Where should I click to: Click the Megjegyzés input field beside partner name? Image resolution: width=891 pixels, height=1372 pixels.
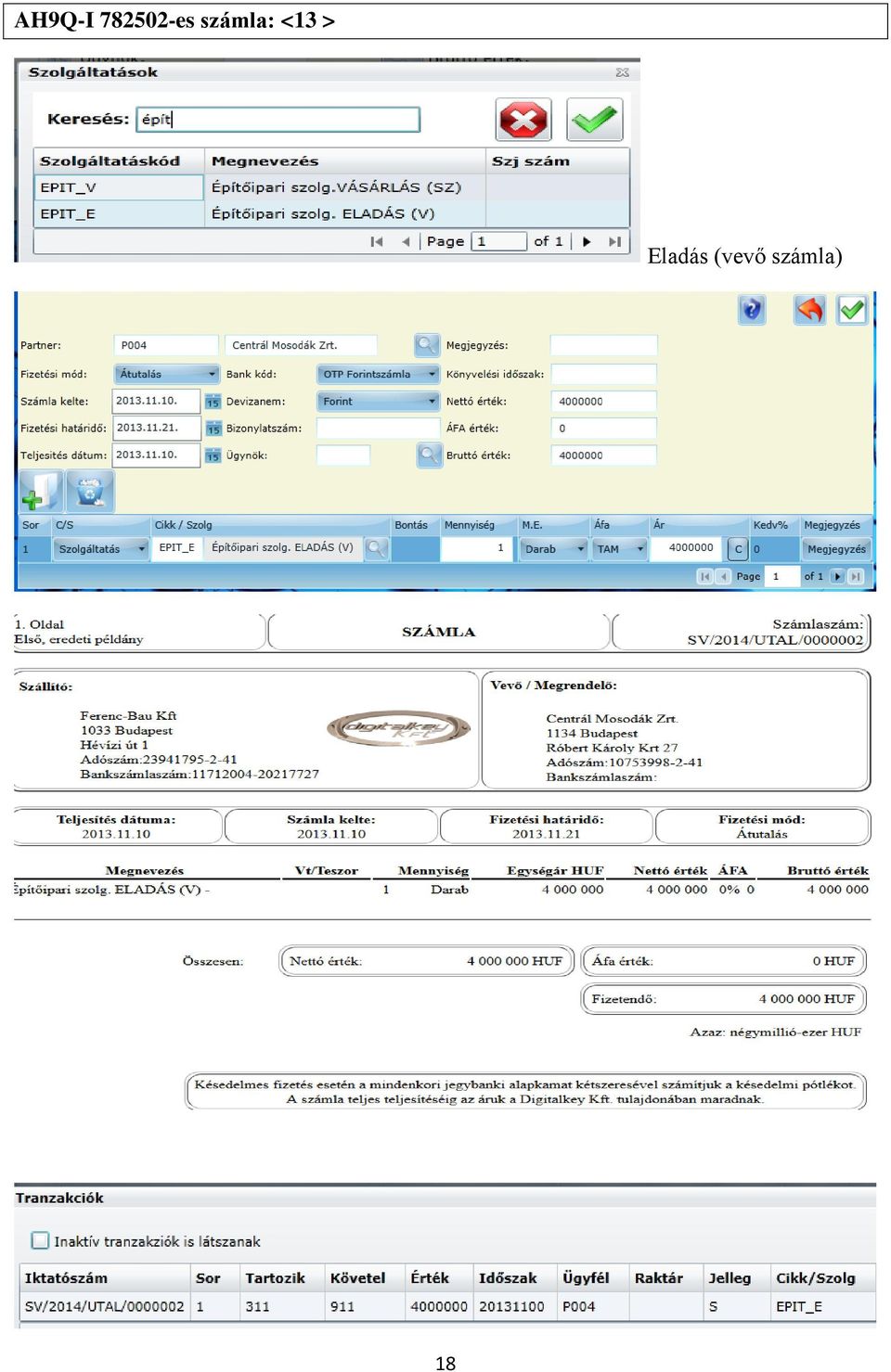coord(604,345)
